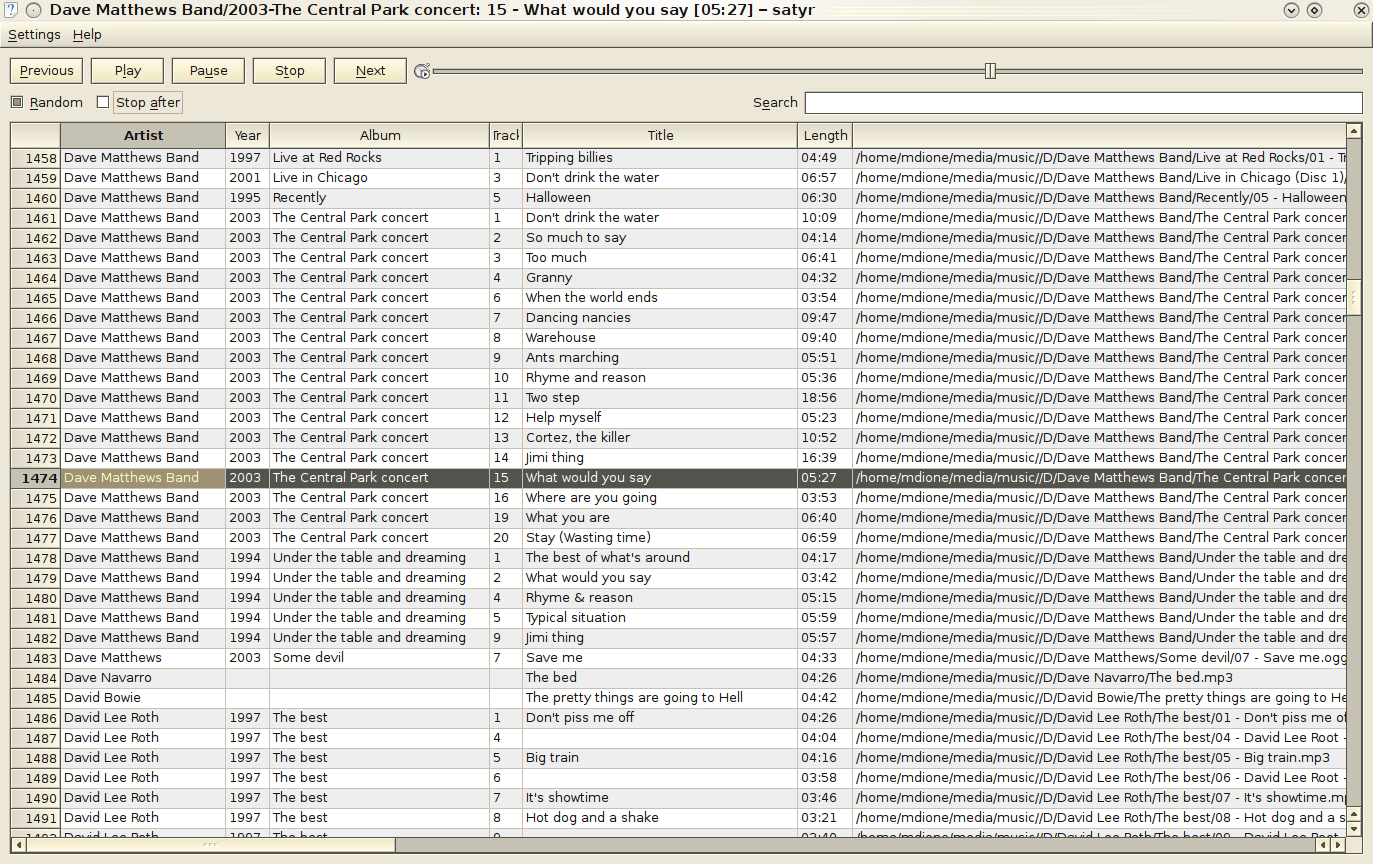Click artist 'Dave Navarro'
Screen dimensions: 1373x864
click(108, 678)
